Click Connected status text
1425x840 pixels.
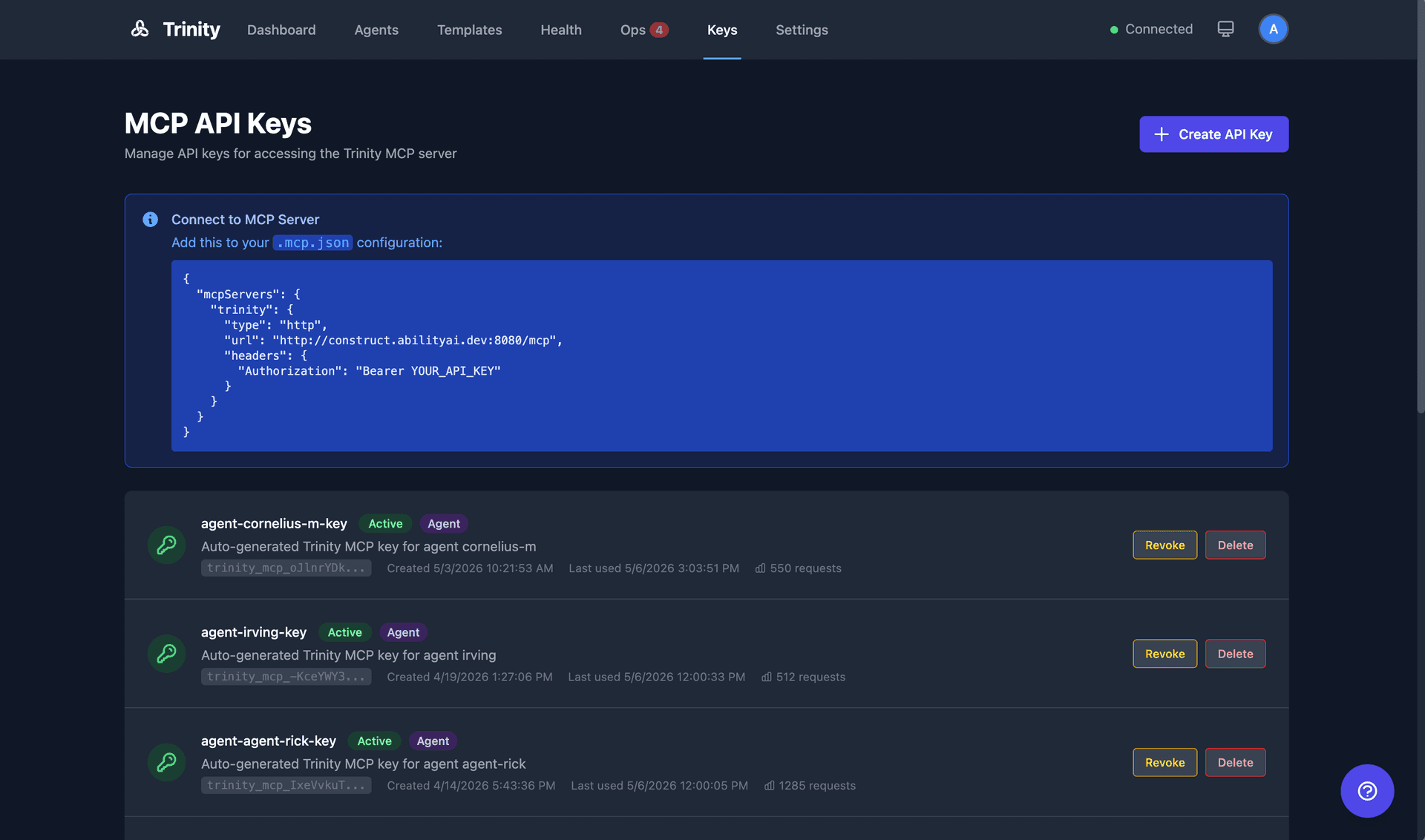point(1159,29)
